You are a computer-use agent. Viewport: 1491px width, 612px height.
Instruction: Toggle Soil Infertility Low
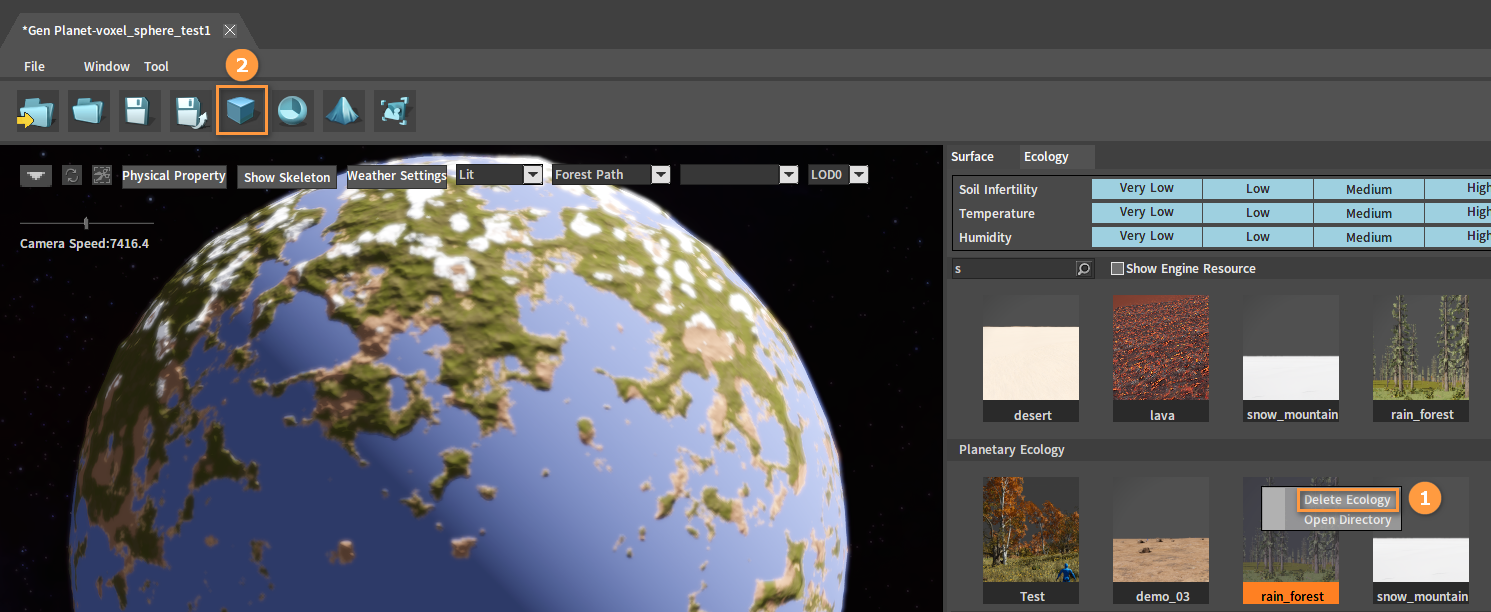pyautogui.click(x=1257, y=188)
